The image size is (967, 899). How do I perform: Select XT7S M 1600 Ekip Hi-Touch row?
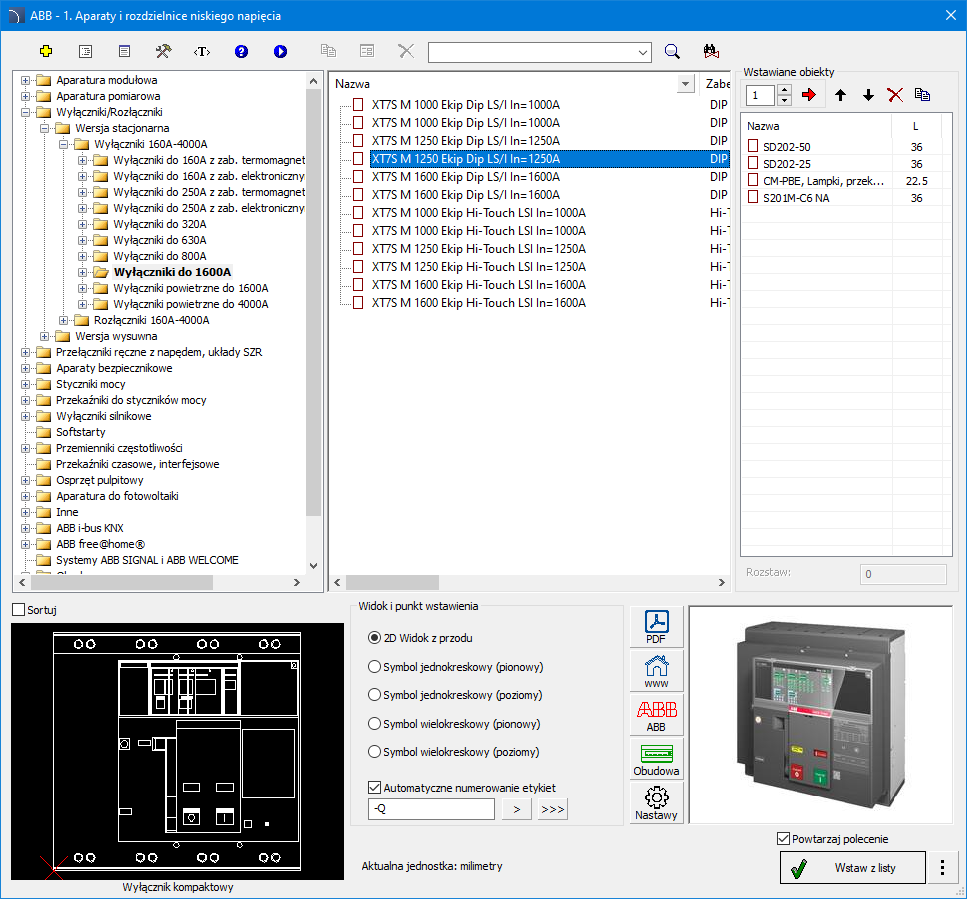pos(478,284)
